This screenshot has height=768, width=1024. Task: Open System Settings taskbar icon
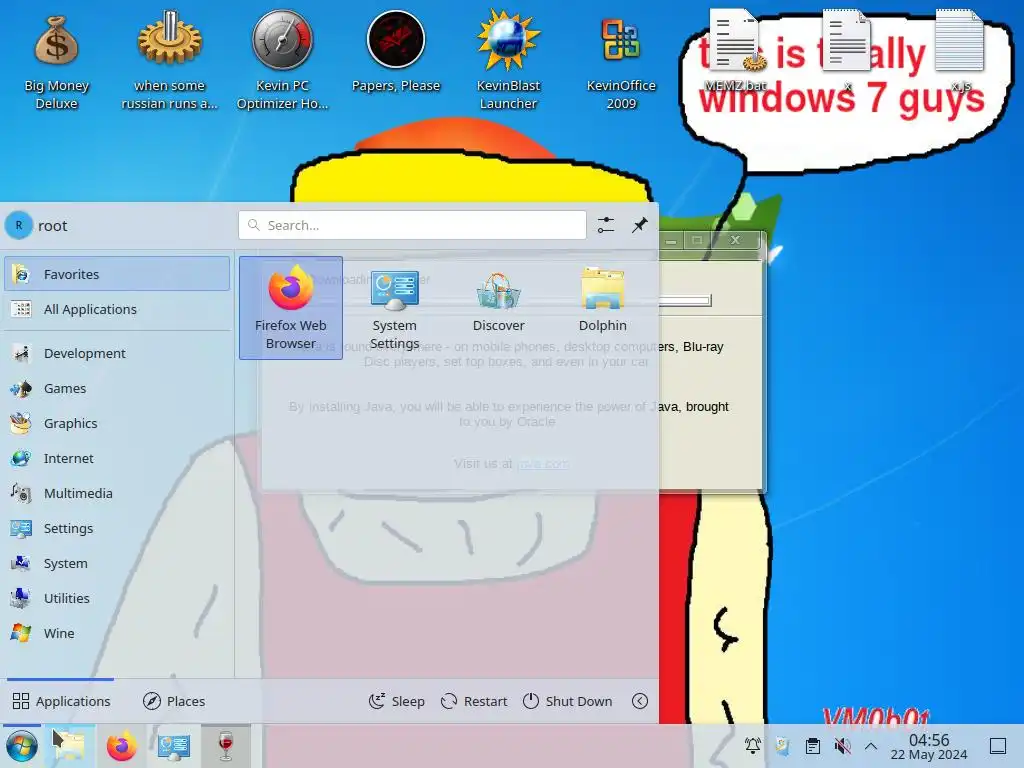[173, 746]
